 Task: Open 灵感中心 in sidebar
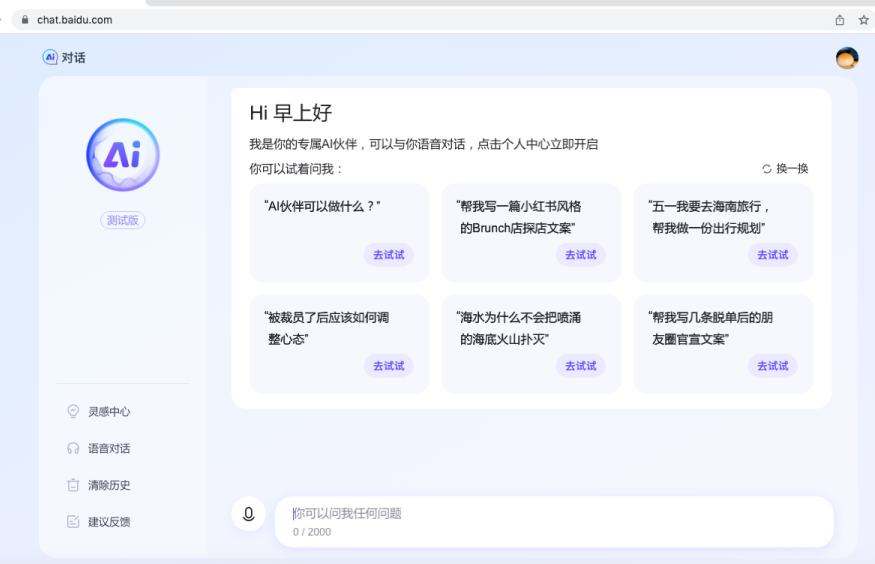109,412
